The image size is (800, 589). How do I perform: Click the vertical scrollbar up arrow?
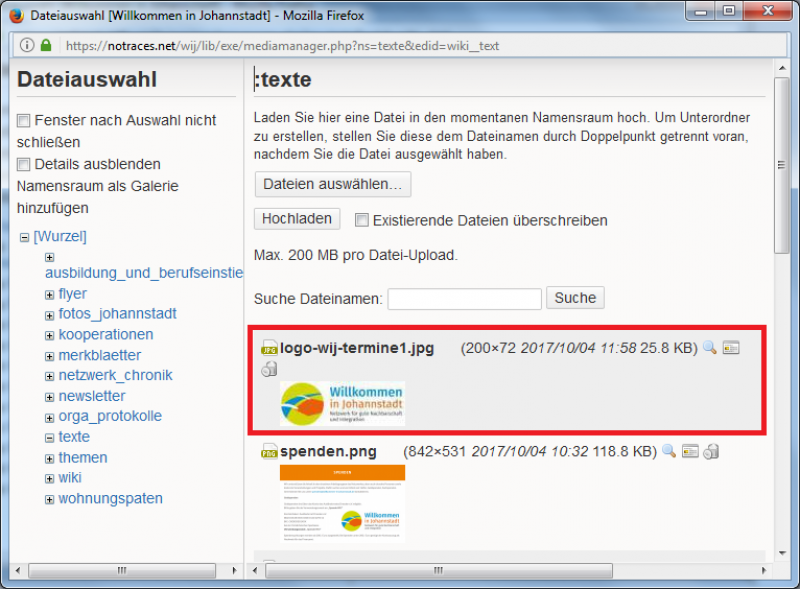point(782,68)
